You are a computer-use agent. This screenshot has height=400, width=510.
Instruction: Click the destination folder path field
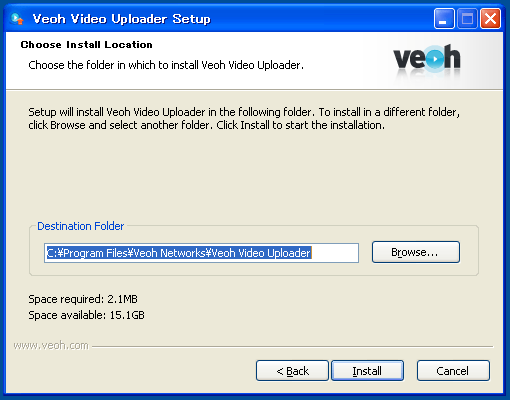pos(201,253)
